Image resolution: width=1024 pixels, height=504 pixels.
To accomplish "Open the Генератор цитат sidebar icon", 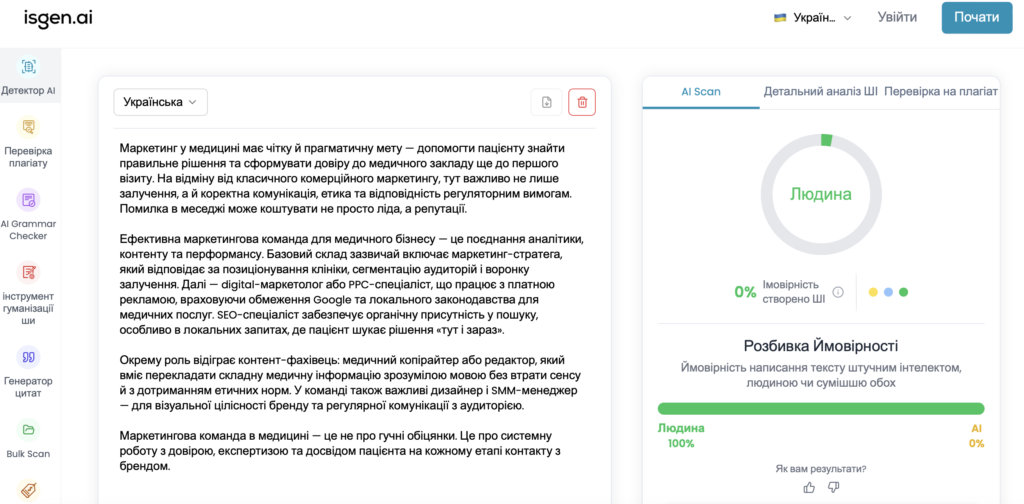I will (29, 357).
